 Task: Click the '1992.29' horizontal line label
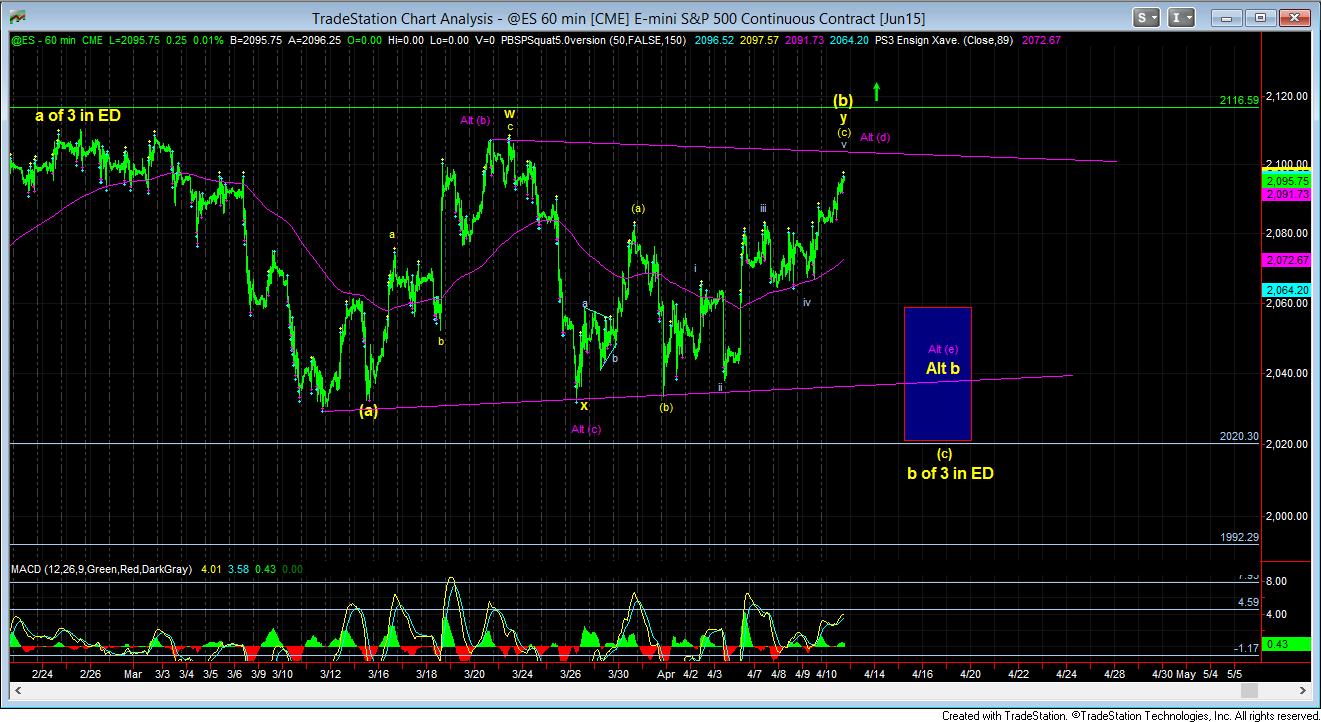1238,537
